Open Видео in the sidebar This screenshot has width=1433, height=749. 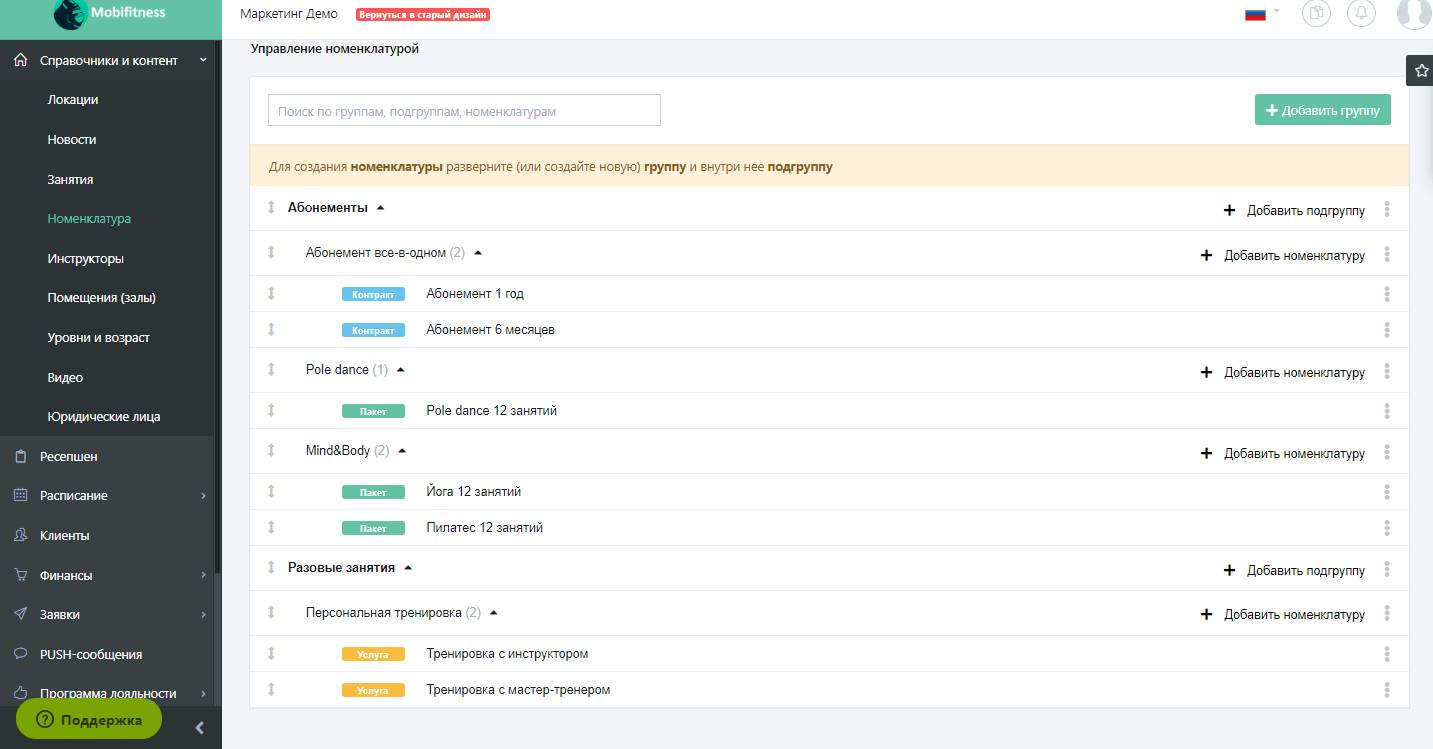65,378
